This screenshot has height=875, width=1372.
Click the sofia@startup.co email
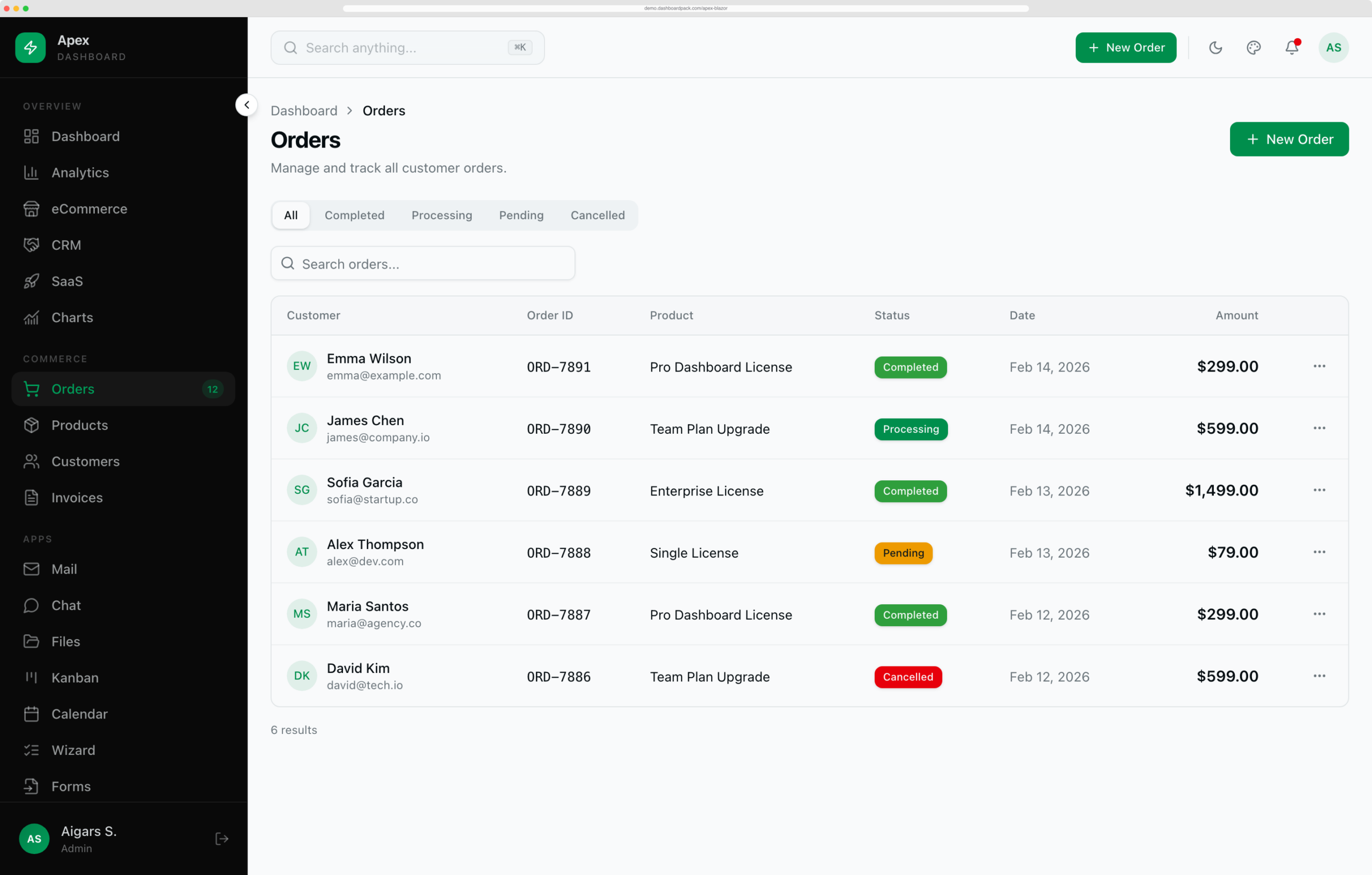[x=372, y=499]
